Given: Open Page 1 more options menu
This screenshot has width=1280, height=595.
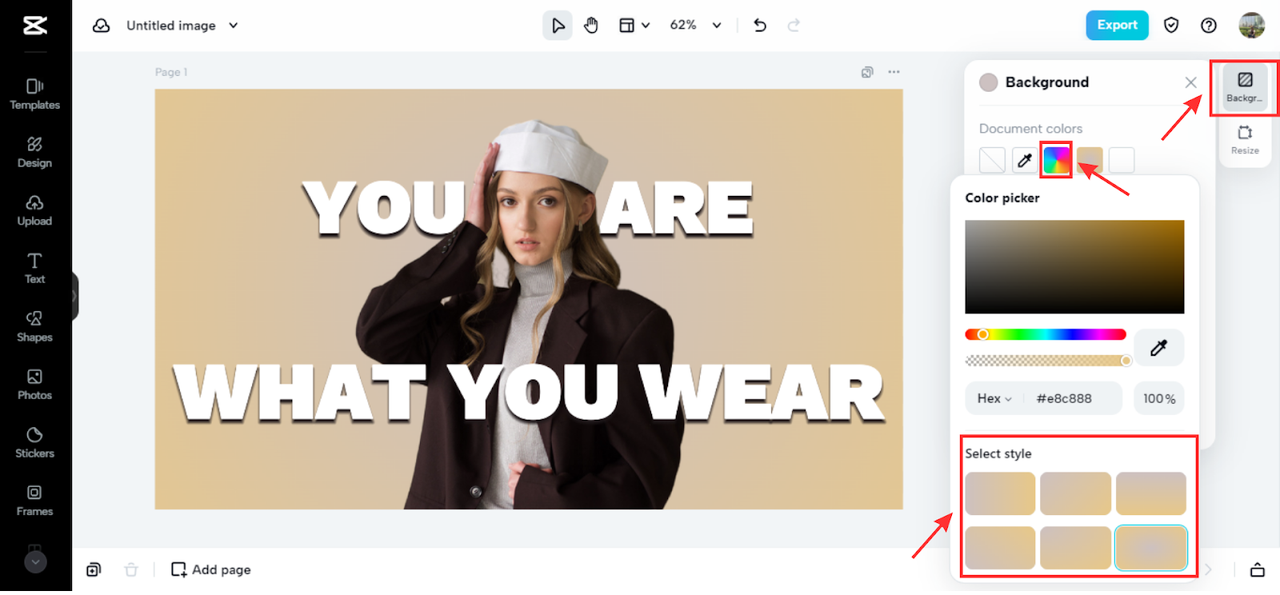Looking at the screenshot, I should (x=894, y=72).
